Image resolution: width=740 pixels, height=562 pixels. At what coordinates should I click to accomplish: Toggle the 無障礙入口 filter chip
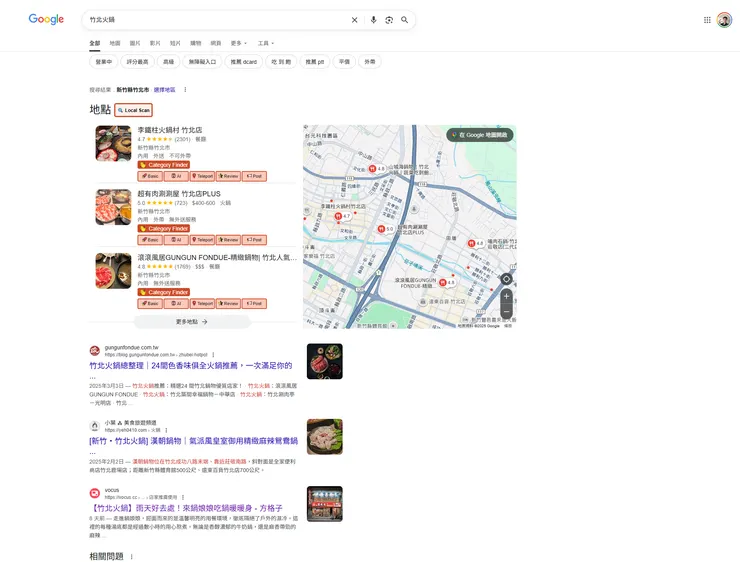(x=202, y=62)
